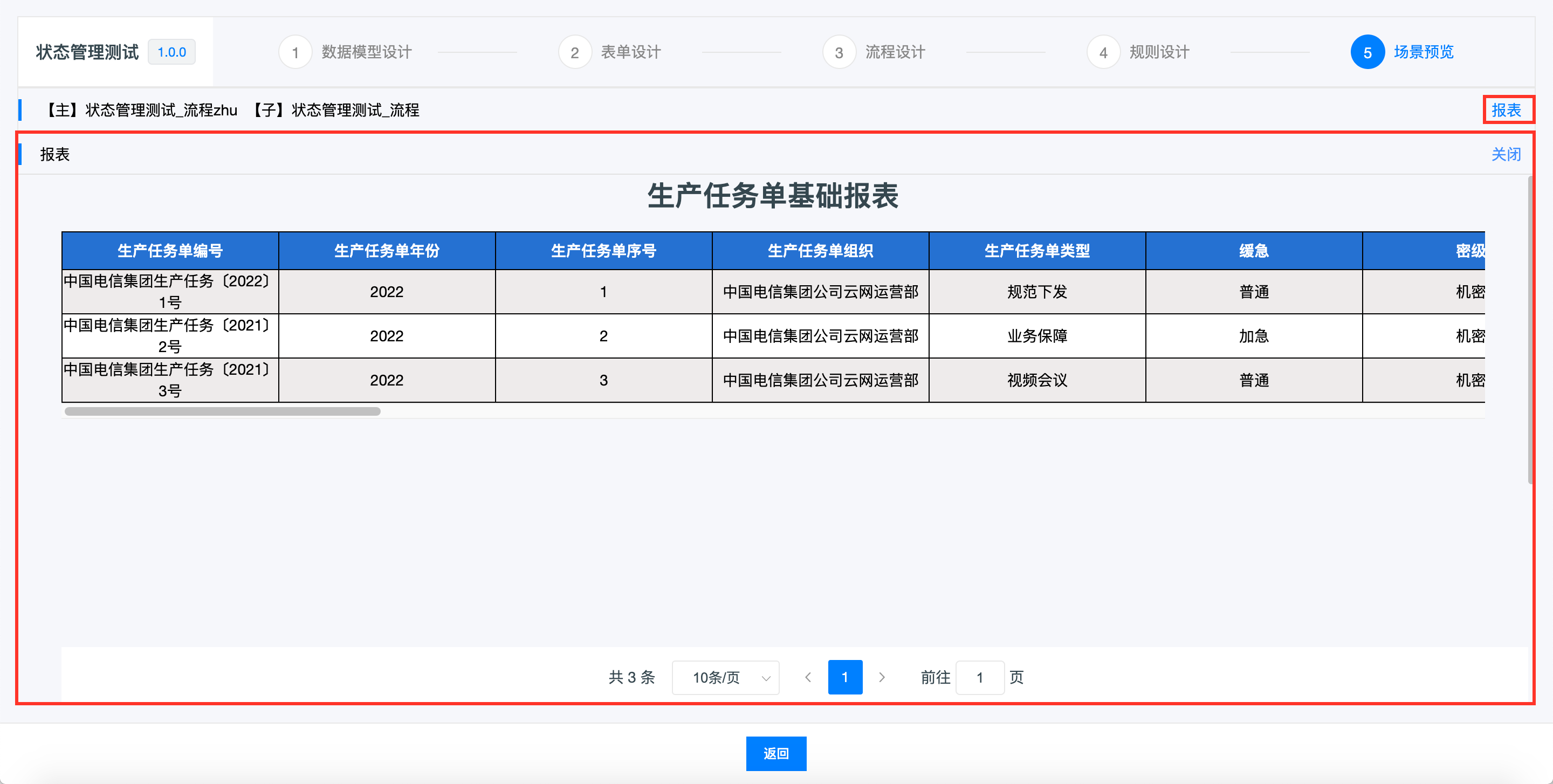Open the 10条/页 page size dropdown

point(725,677)
